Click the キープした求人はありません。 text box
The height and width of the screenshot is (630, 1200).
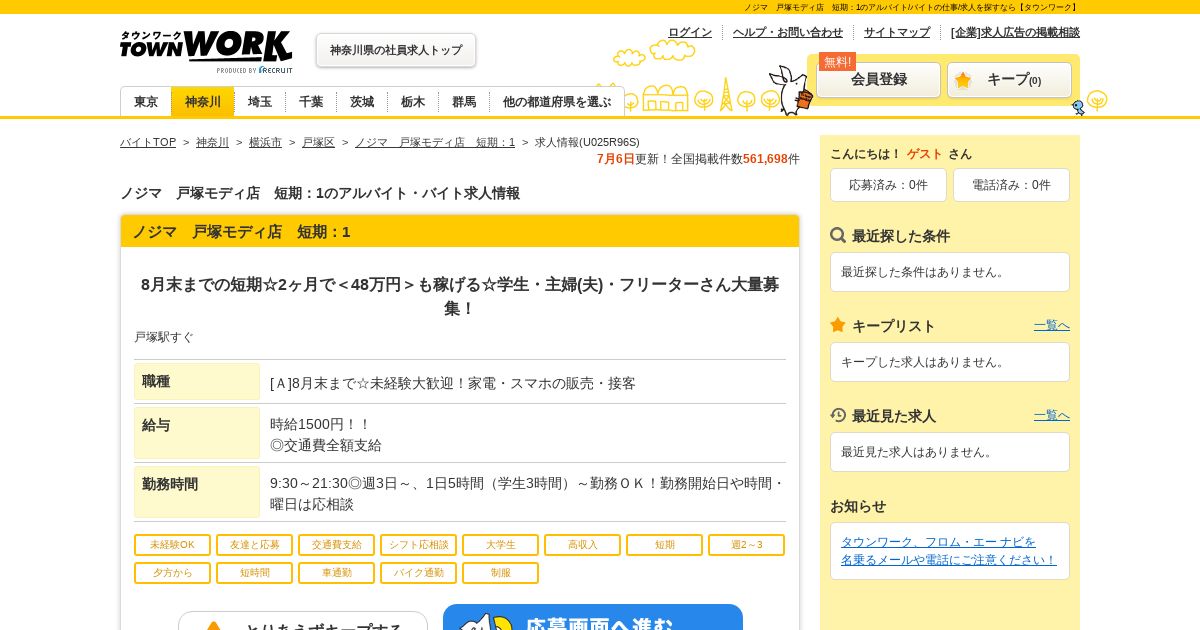click(950, 362)
